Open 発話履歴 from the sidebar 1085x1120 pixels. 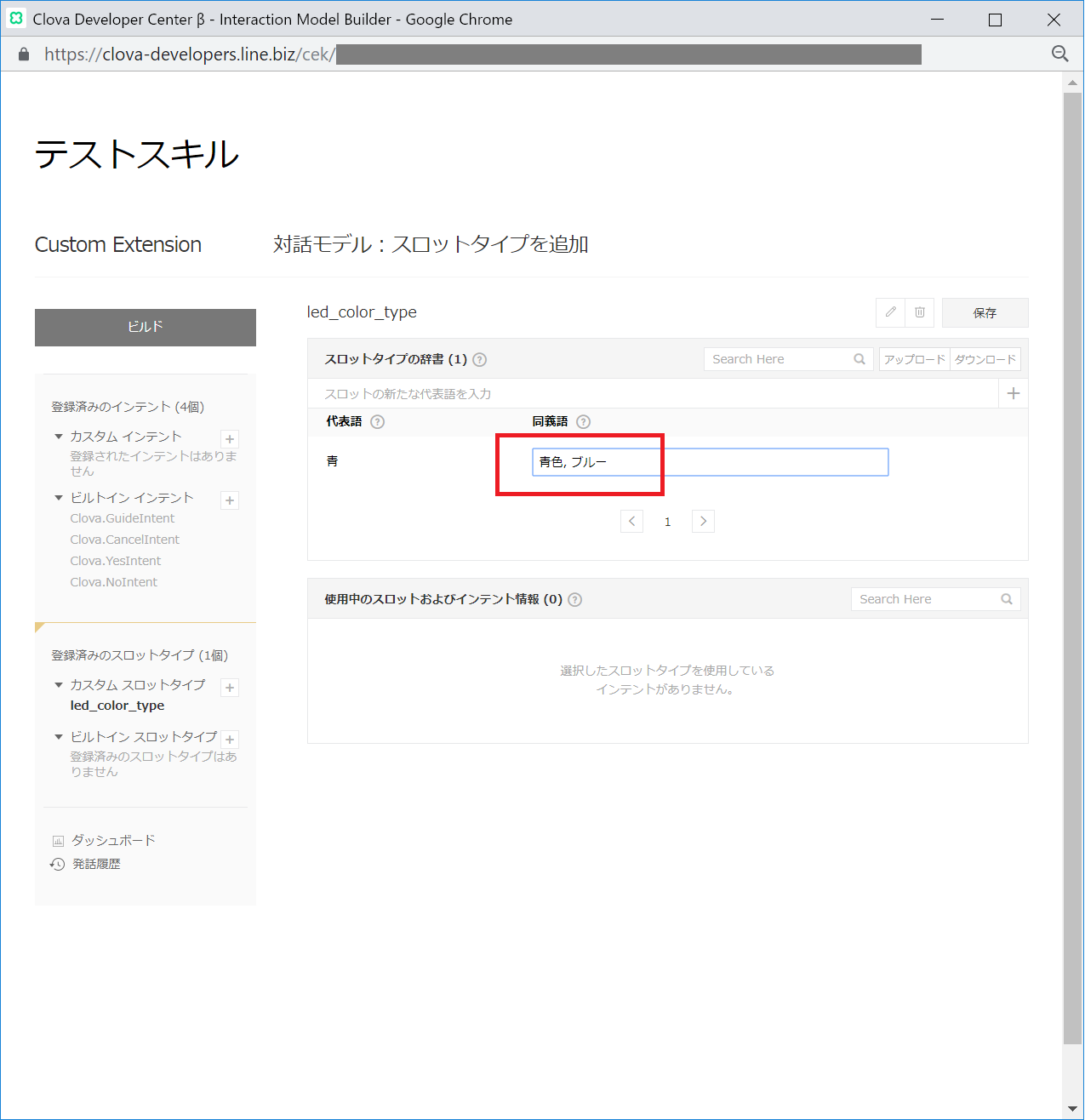[96, 864]
